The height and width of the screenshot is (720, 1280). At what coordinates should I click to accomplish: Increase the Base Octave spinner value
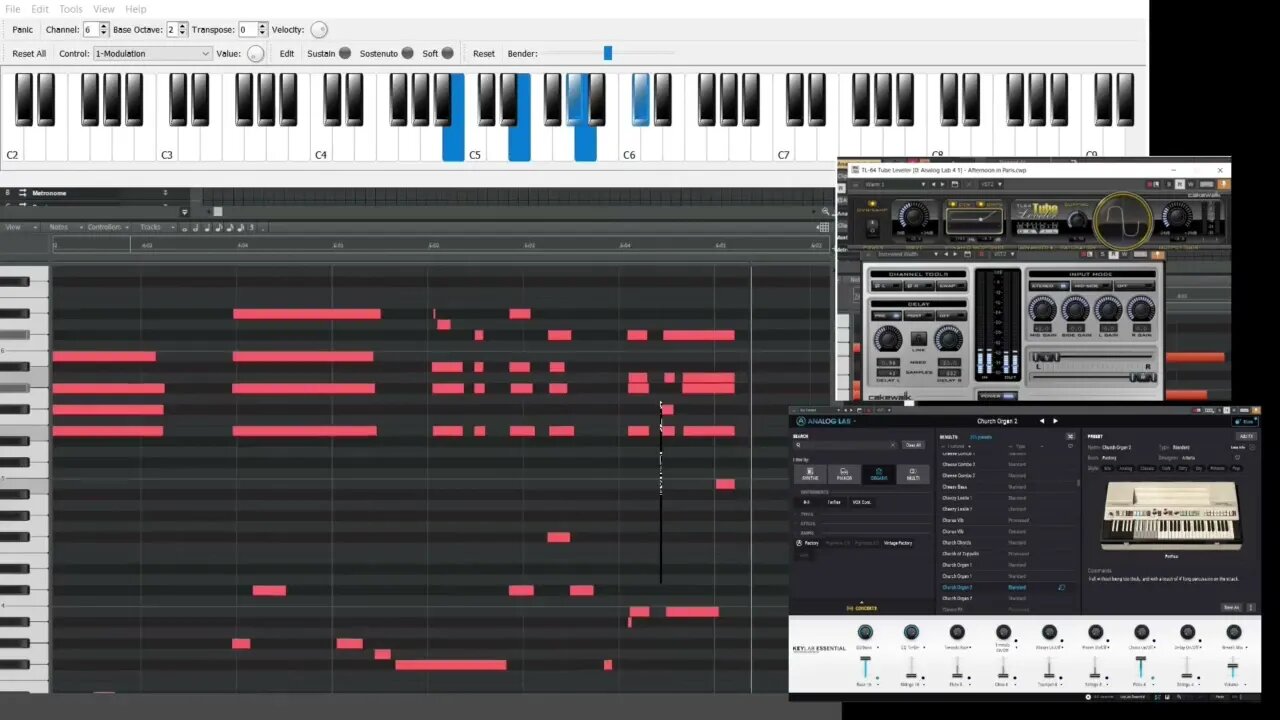point(182,26)
